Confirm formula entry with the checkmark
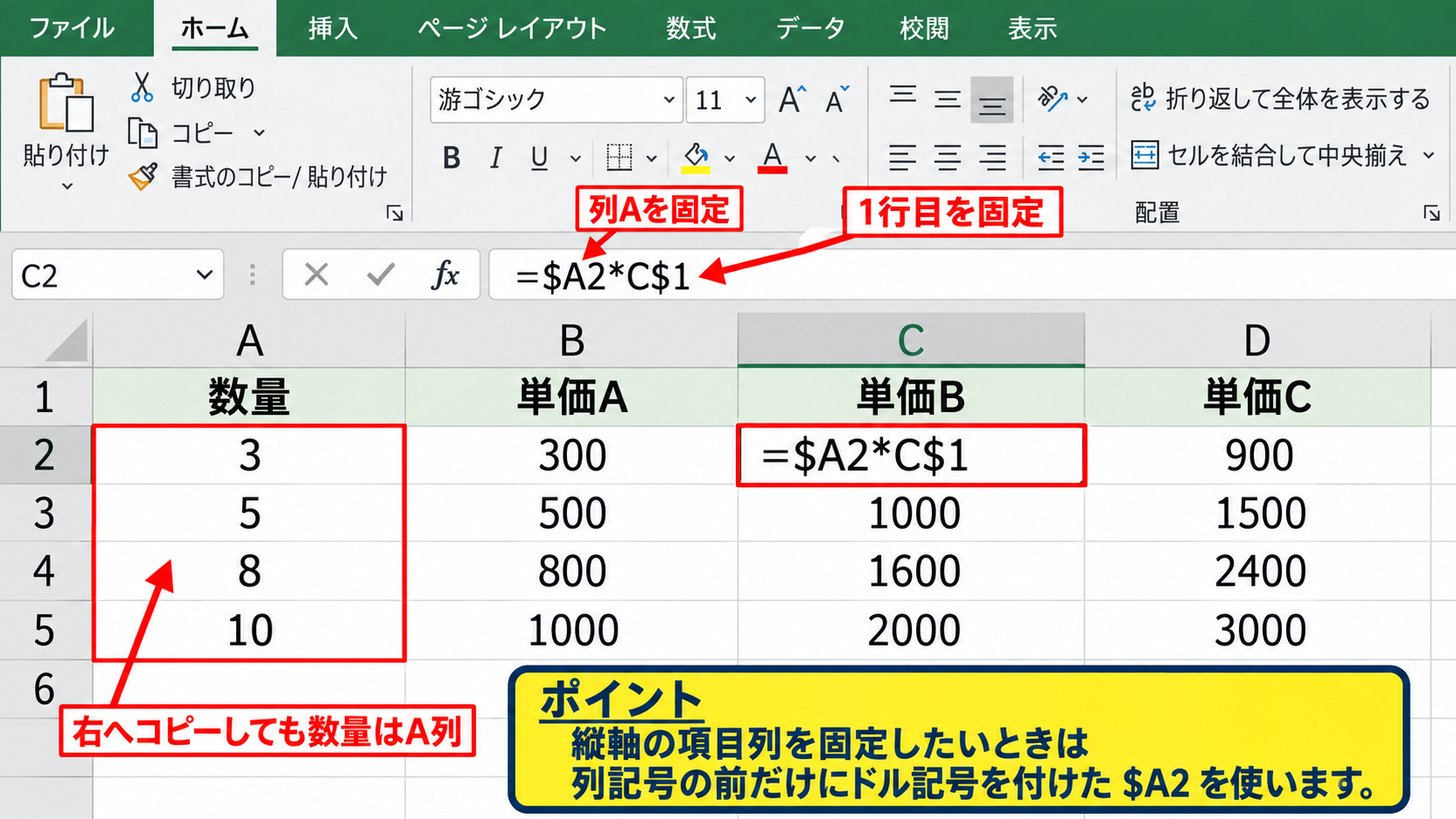1456x819 pixels. tap(381, 275)
